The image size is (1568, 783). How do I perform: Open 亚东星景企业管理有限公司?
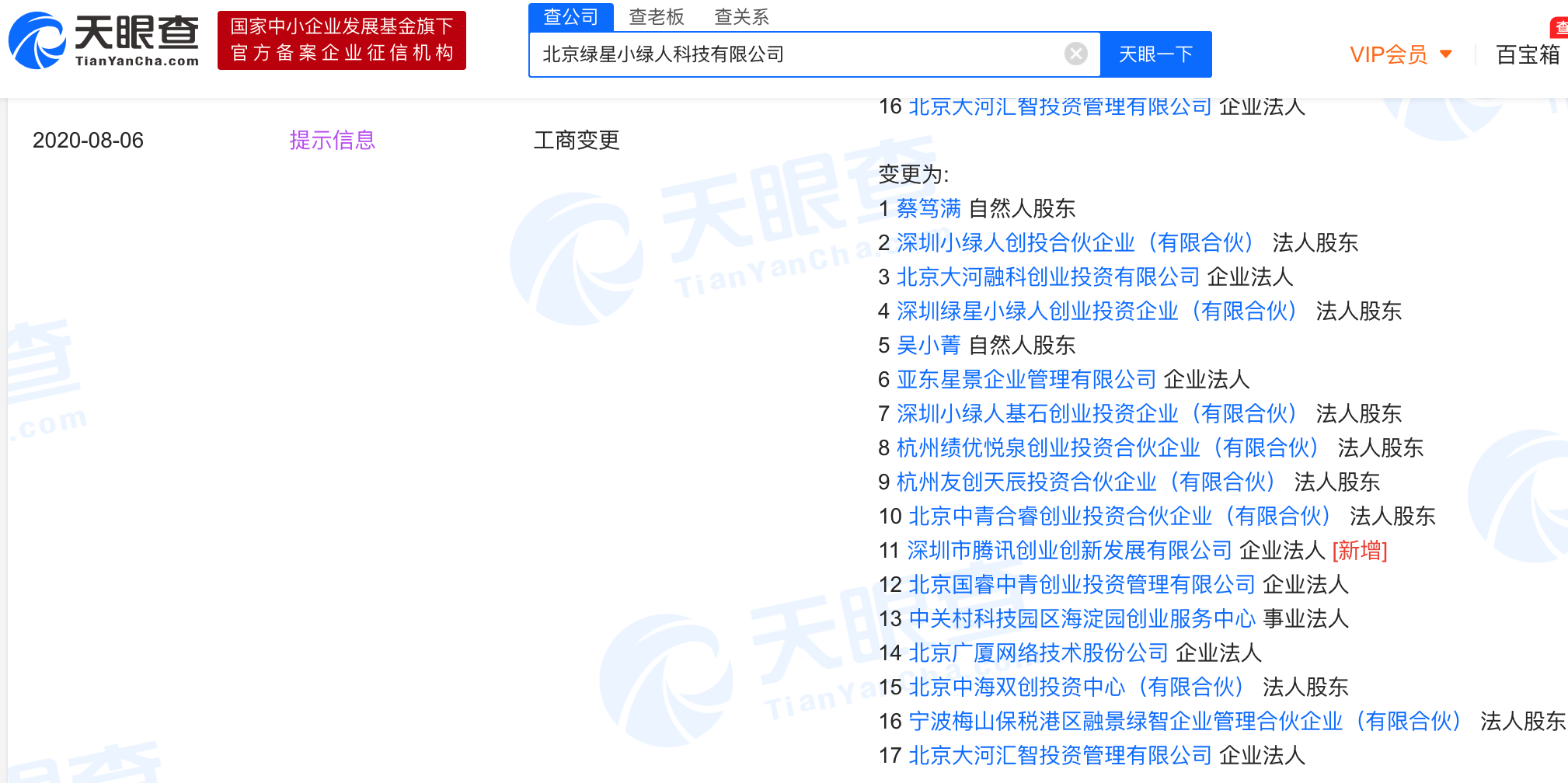[1027, 379]
